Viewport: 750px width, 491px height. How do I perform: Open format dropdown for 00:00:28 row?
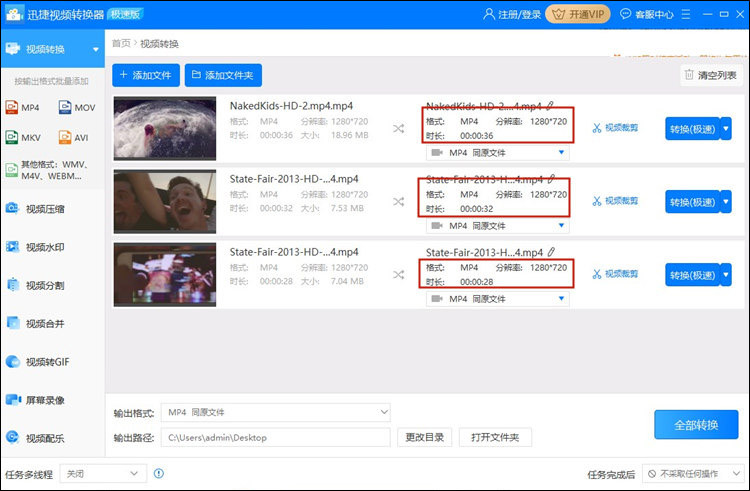tap(497, 299)
